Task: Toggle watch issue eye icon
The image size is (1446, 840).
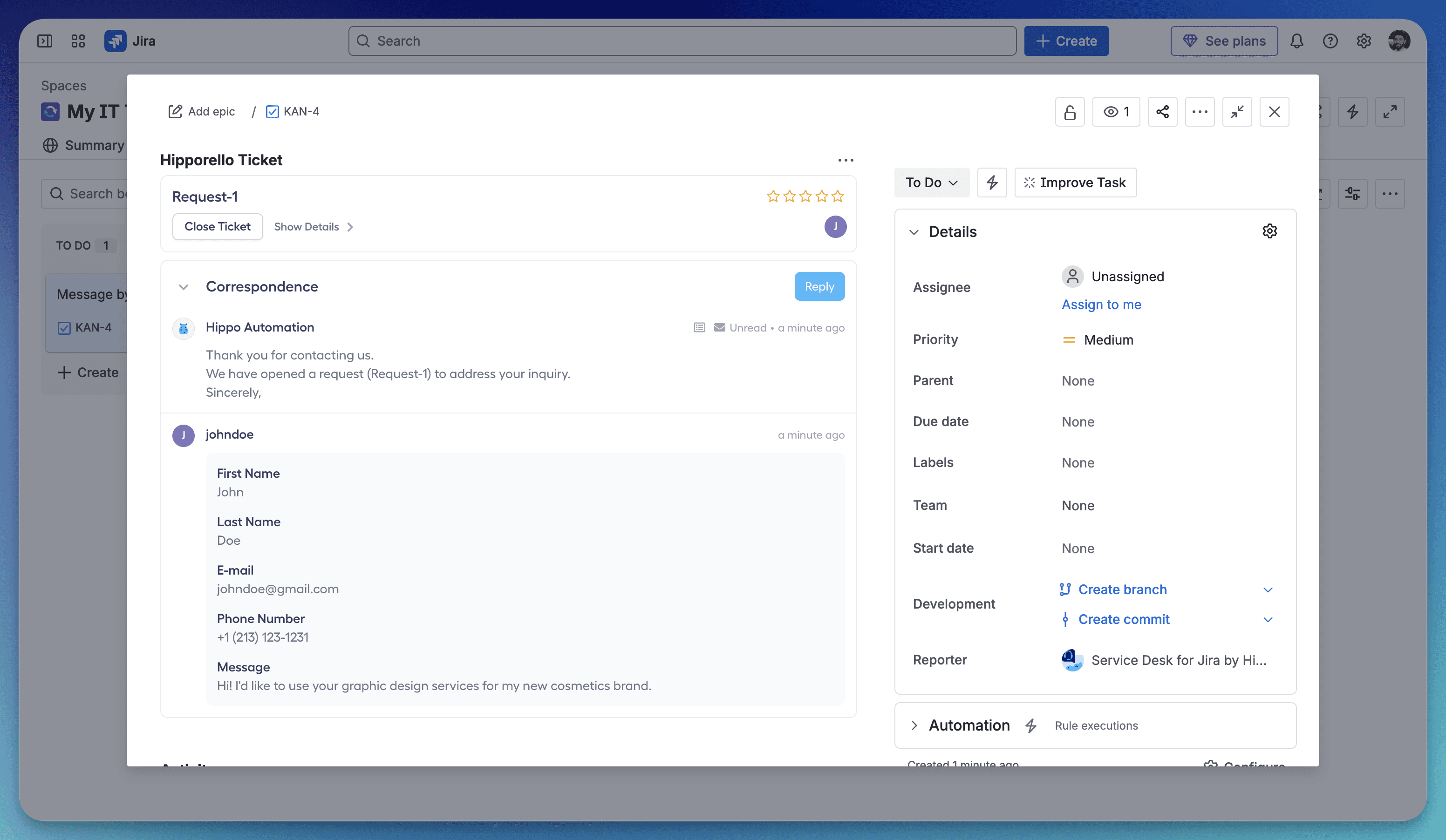Action: [1116, 112]
